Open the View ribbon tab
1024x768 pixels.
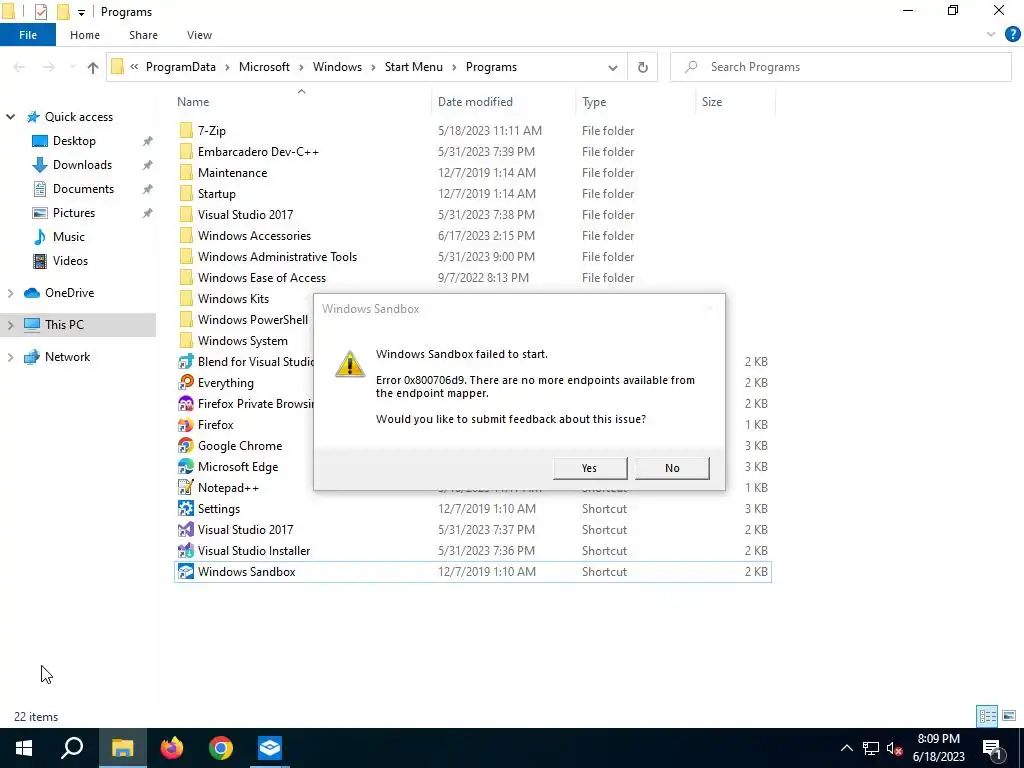point(199,35)
